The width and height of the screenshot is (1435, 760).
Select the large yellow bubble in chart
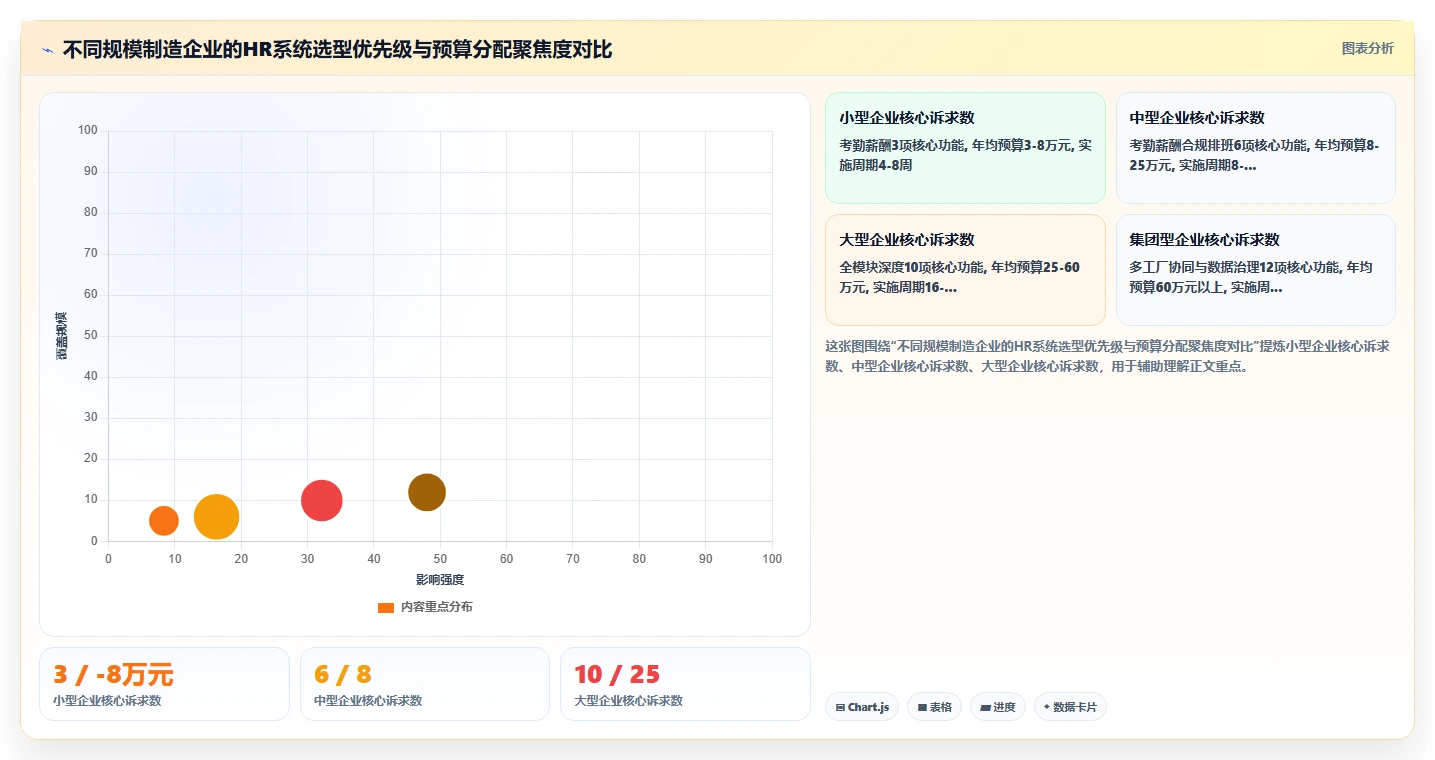[216, 517]
